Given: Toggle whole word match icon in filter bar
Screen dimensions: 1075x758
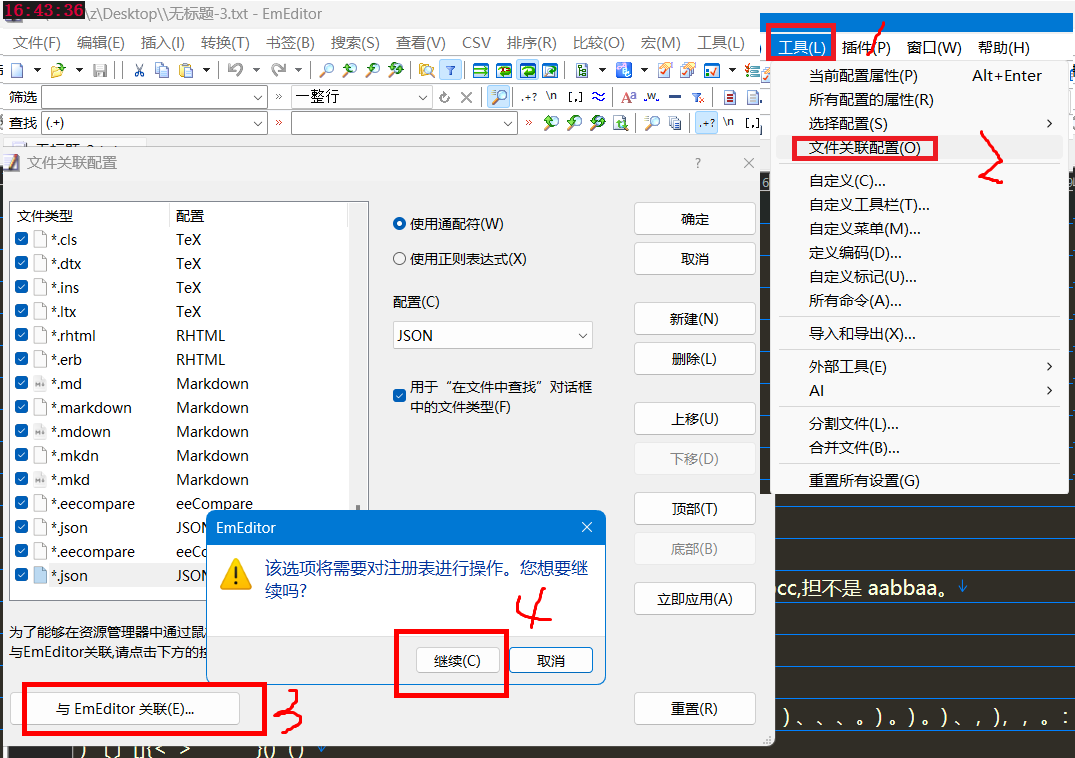Looking at the screenshot, I should 651,97.
